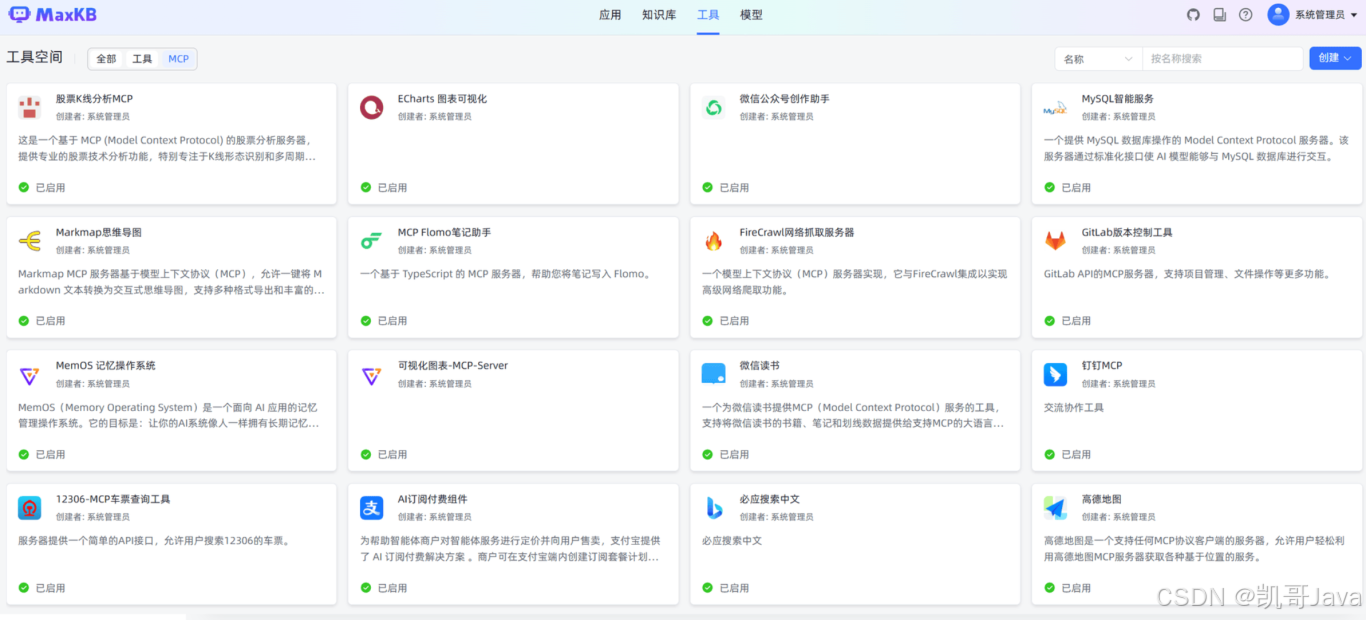The image size is (1366, 620).
Task: Click the FireCrawl flame icon
Action: tap(714, 241)
